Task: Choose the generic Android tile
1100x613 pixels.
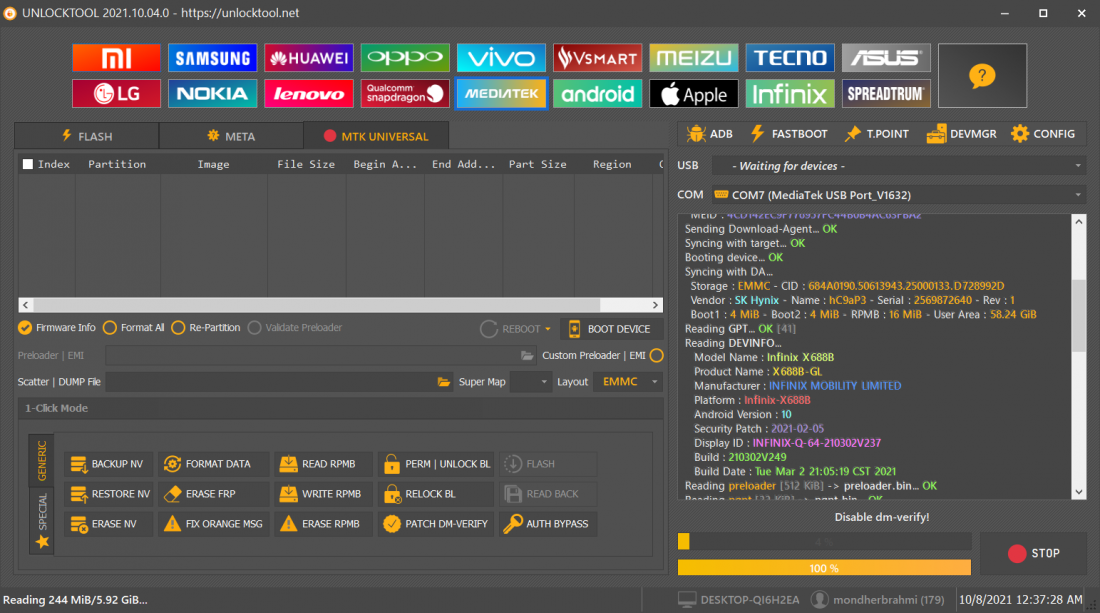Action: (597, 93)
